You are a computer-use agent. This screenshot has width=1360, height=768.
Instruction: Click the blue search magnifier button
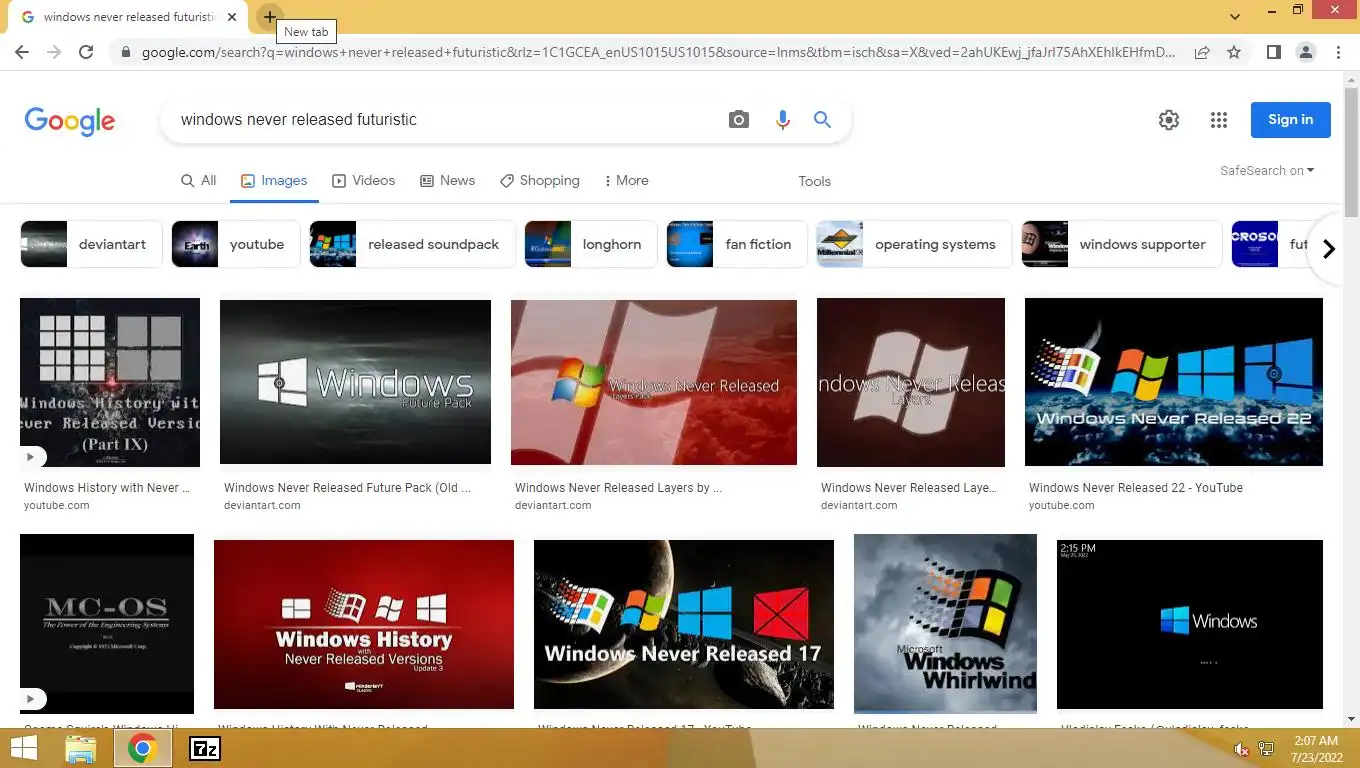tap(822, 120)
